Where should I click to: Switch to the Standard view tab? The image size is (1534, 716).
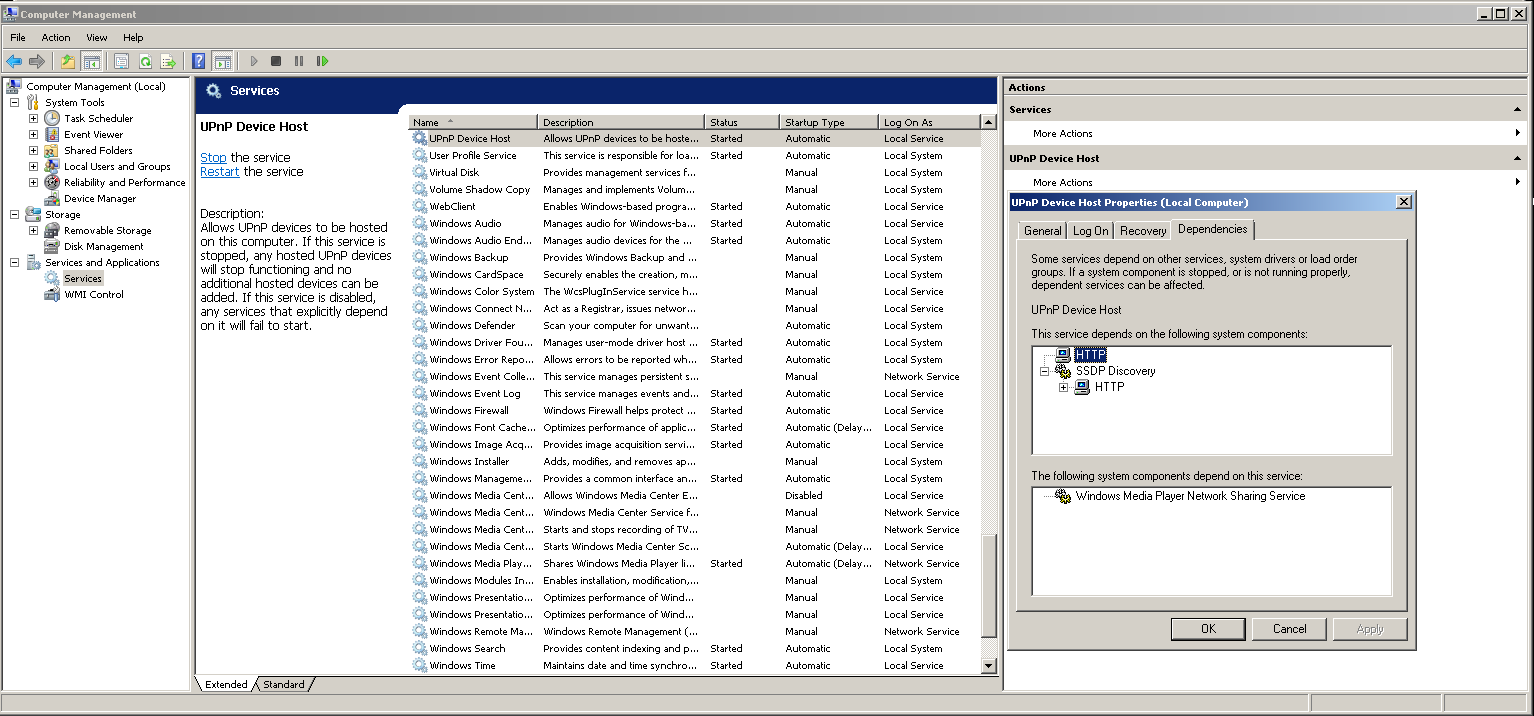click(284, 685)
